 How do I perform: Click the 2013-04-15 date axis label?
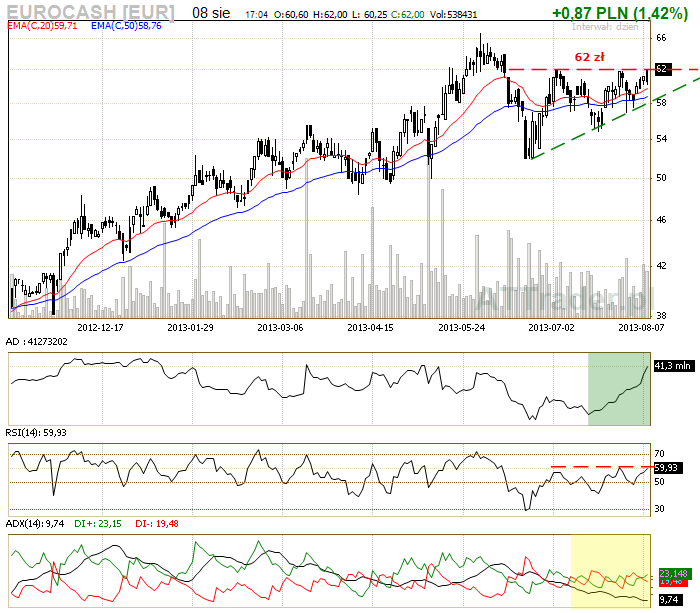coord(371,328)
